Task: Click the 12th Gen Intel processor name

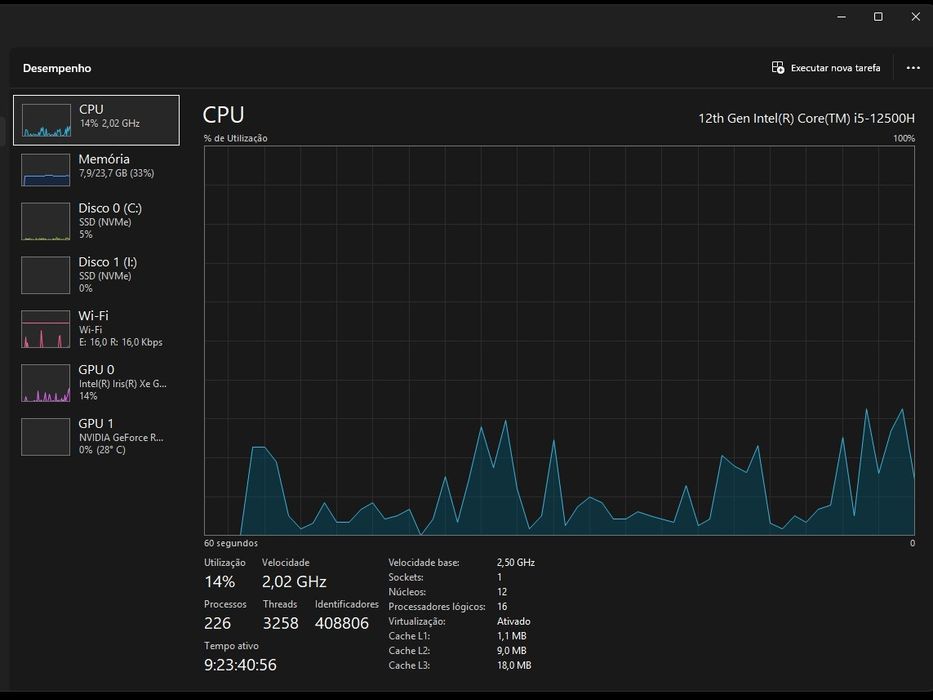Action: point(806,118)
